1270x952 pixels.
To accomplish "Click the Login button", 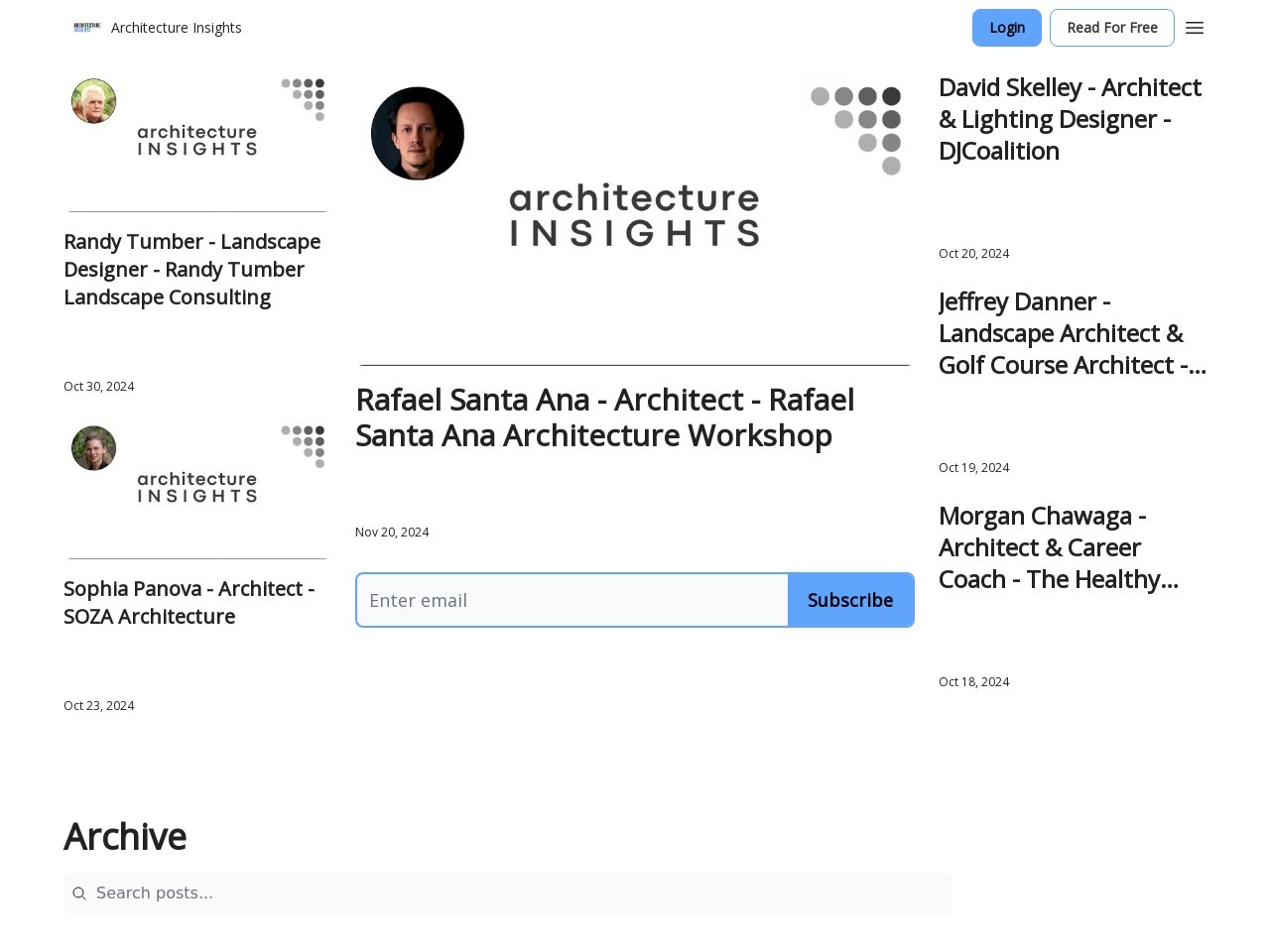I will (1007, 28).
